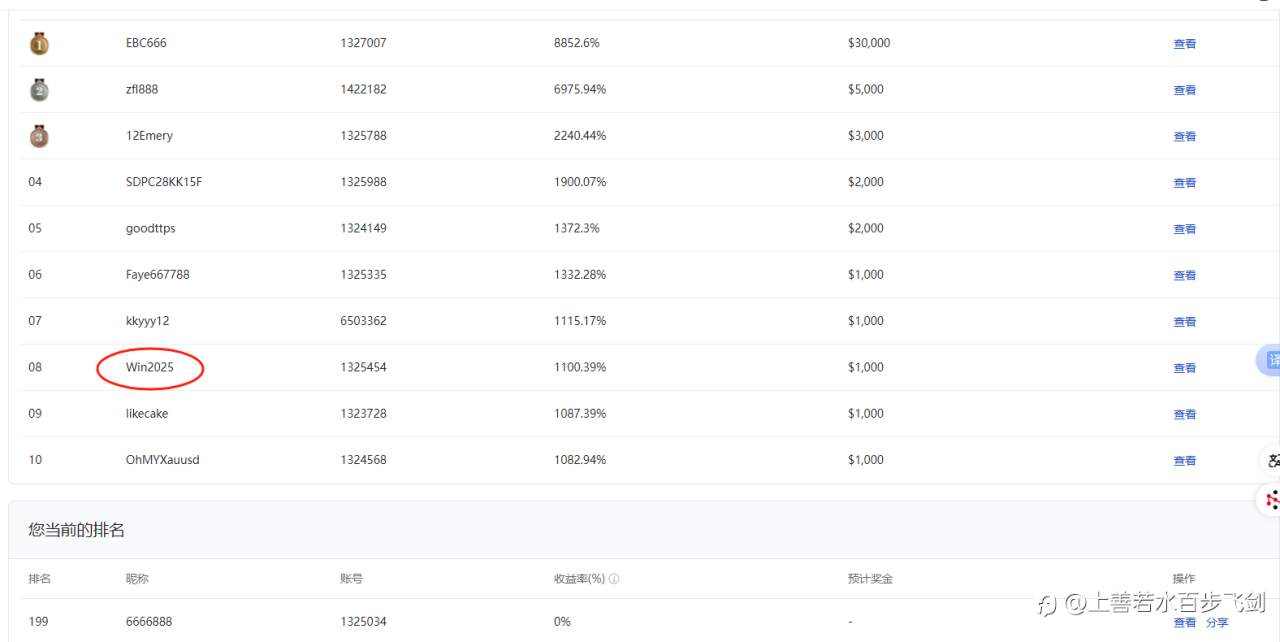Open 查看 link for Win2025 row
This screenshot has height=642, width=1280.
pos(1185,368)
